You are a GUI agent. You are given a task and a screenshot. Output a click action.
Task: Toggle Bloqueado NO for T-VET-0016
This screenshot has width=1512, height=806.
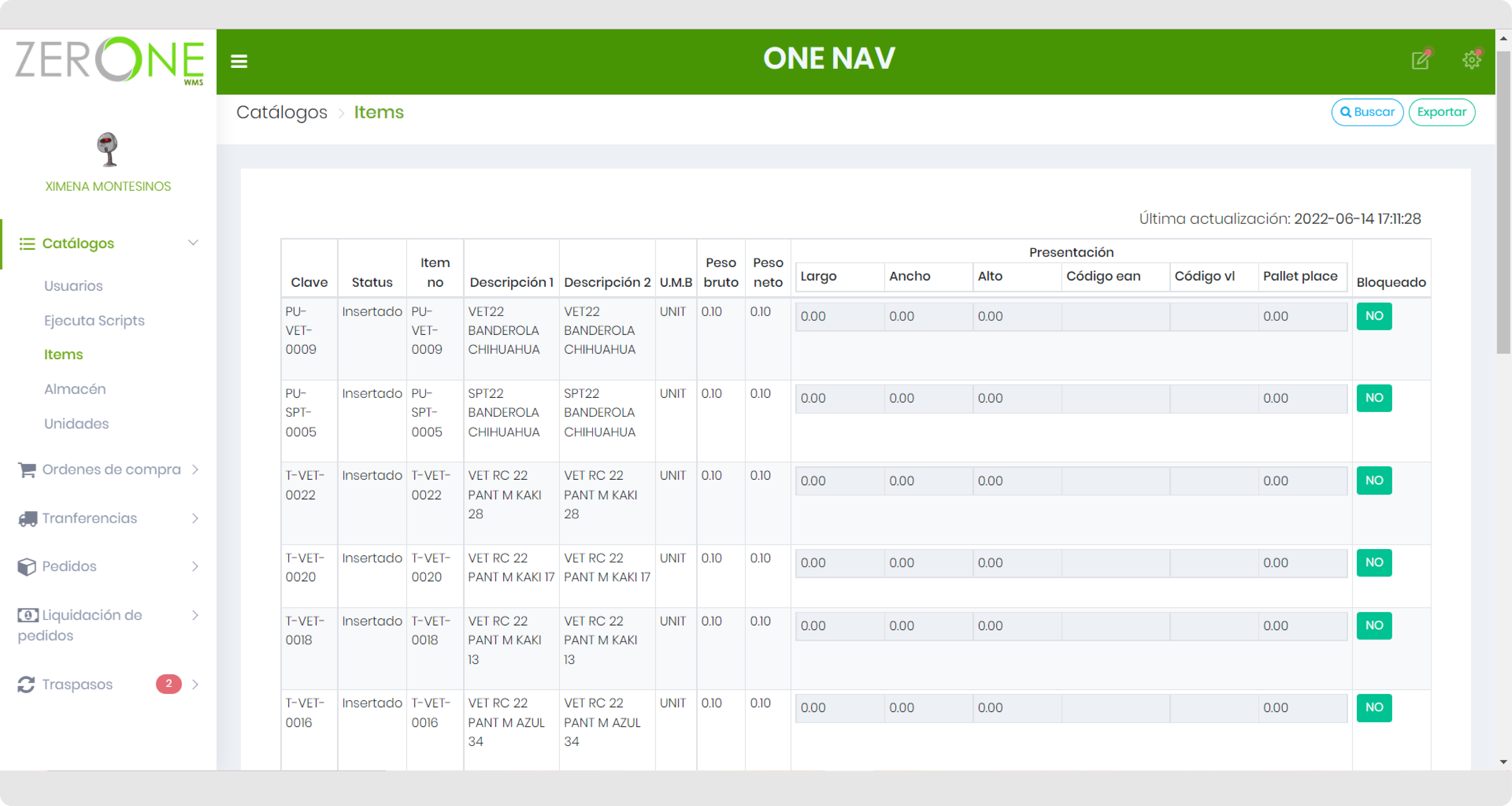pyautogui.click(x=1374, y=708)
